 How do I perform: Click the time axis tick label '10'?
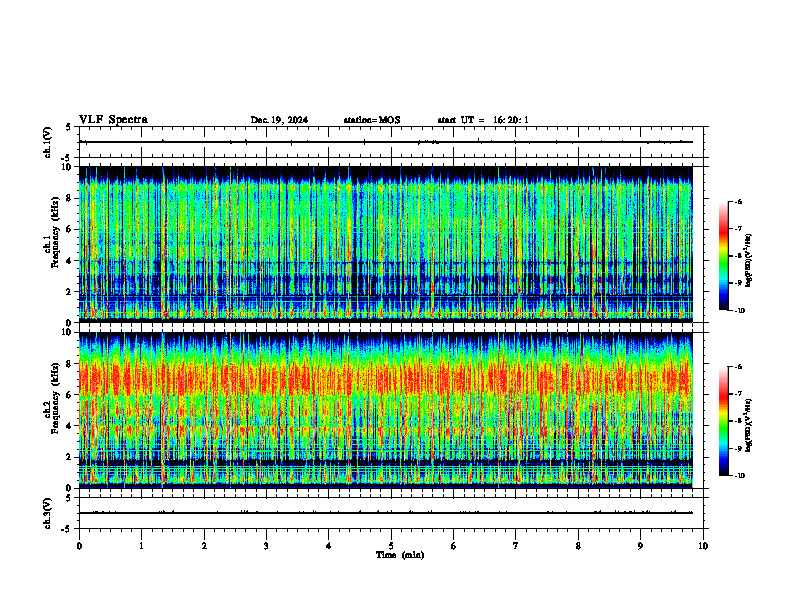[x=703, y=546]
